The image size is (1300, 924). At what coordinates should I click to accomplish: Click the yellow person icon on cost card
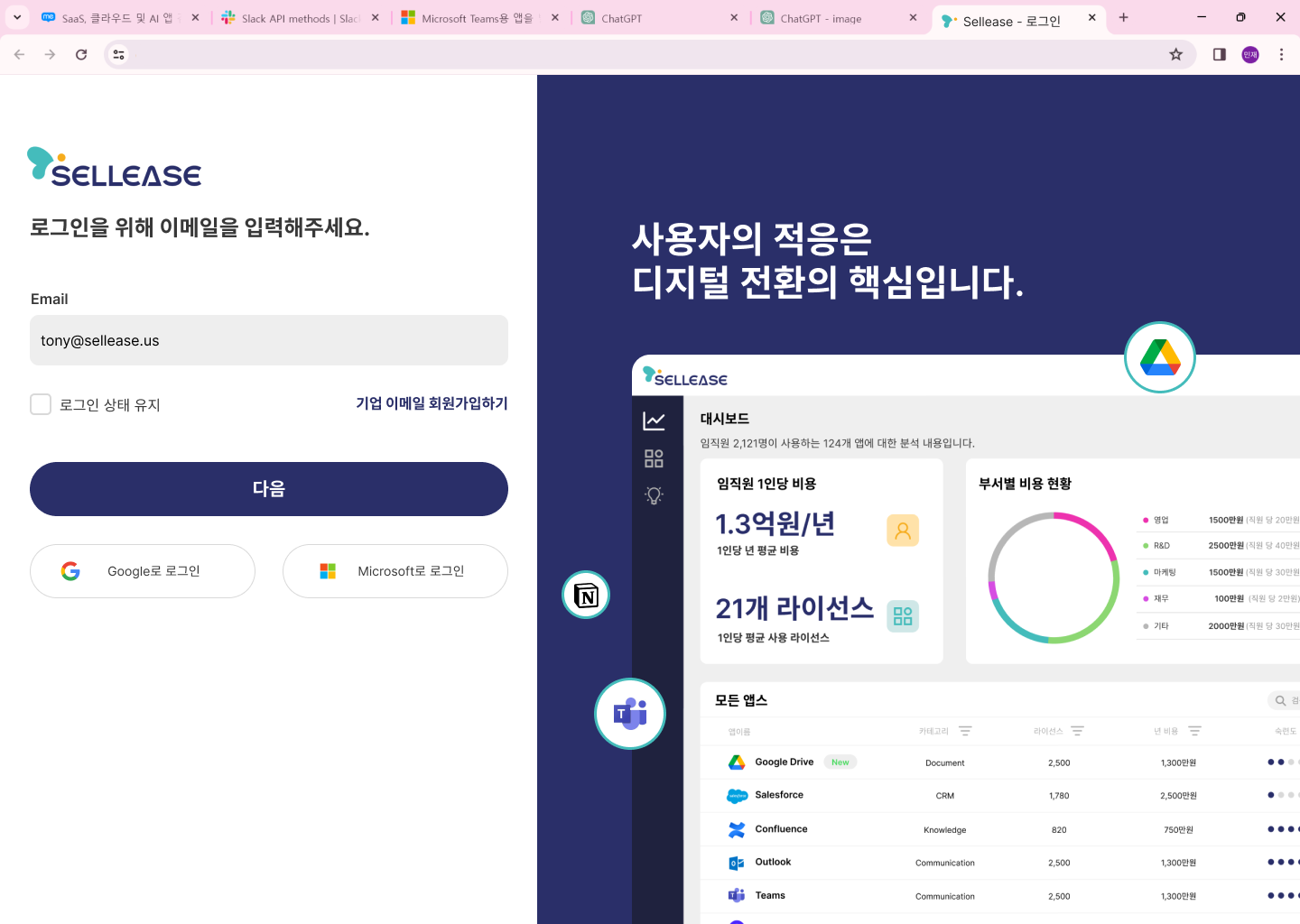[903, 531]
